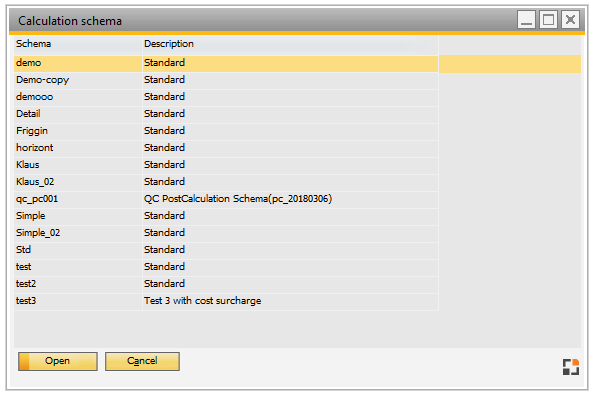The height and width of the screenshot is (397, 594).
Task: Click the Standard description of Klaus_02
Action: 164,182
